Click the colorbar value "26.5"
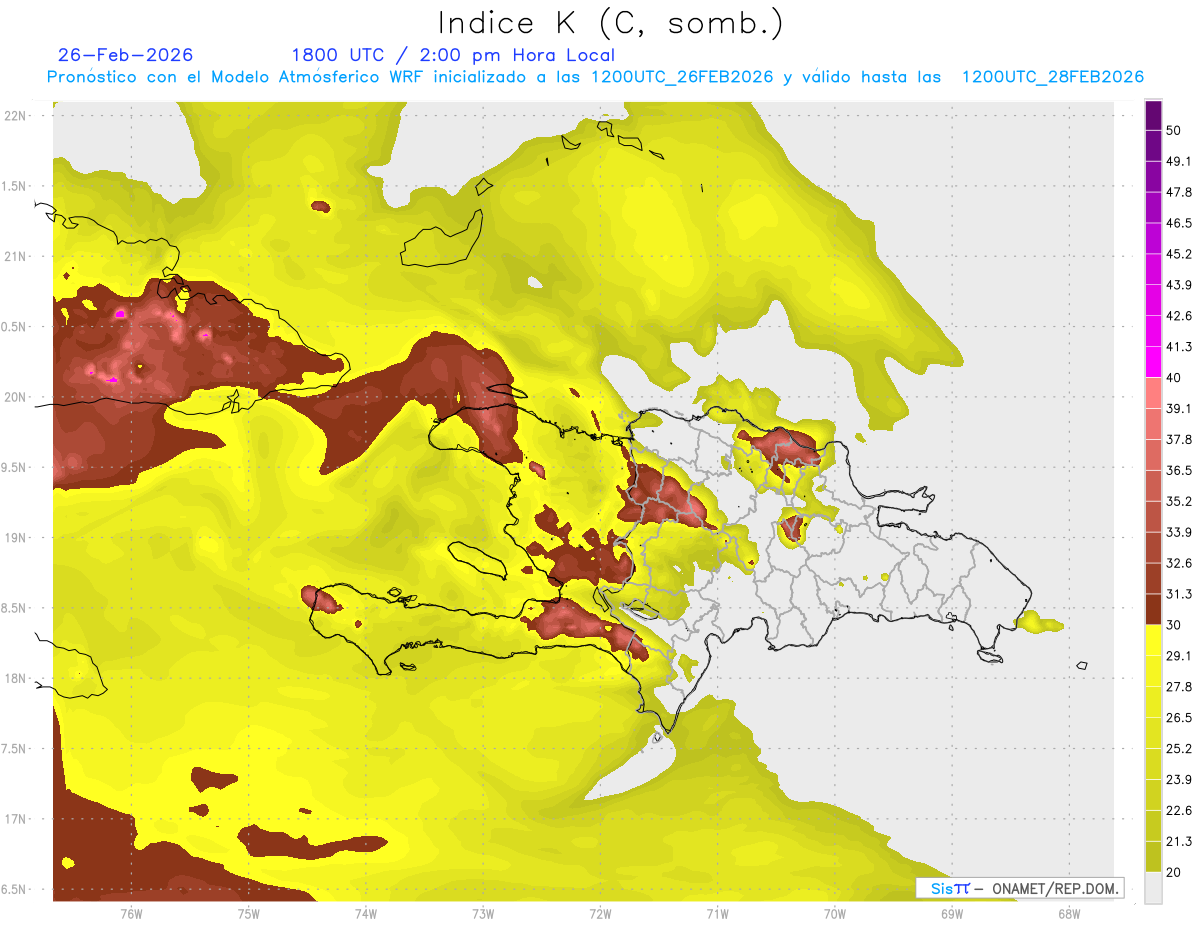Image resolution: width=1200 pixels, height=927 pixels. [1179, 718]
